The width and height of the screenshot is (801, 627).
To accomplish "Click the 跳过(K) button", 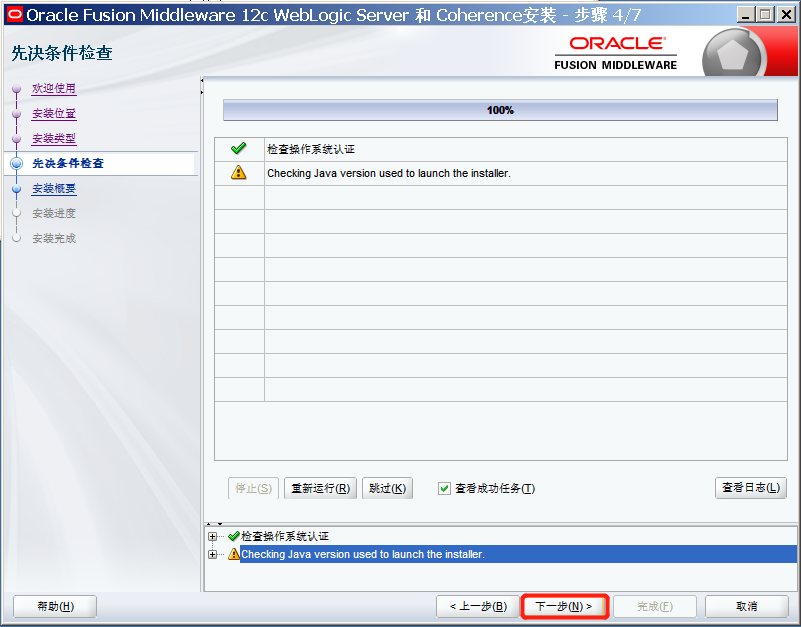I will coord(387,488).
